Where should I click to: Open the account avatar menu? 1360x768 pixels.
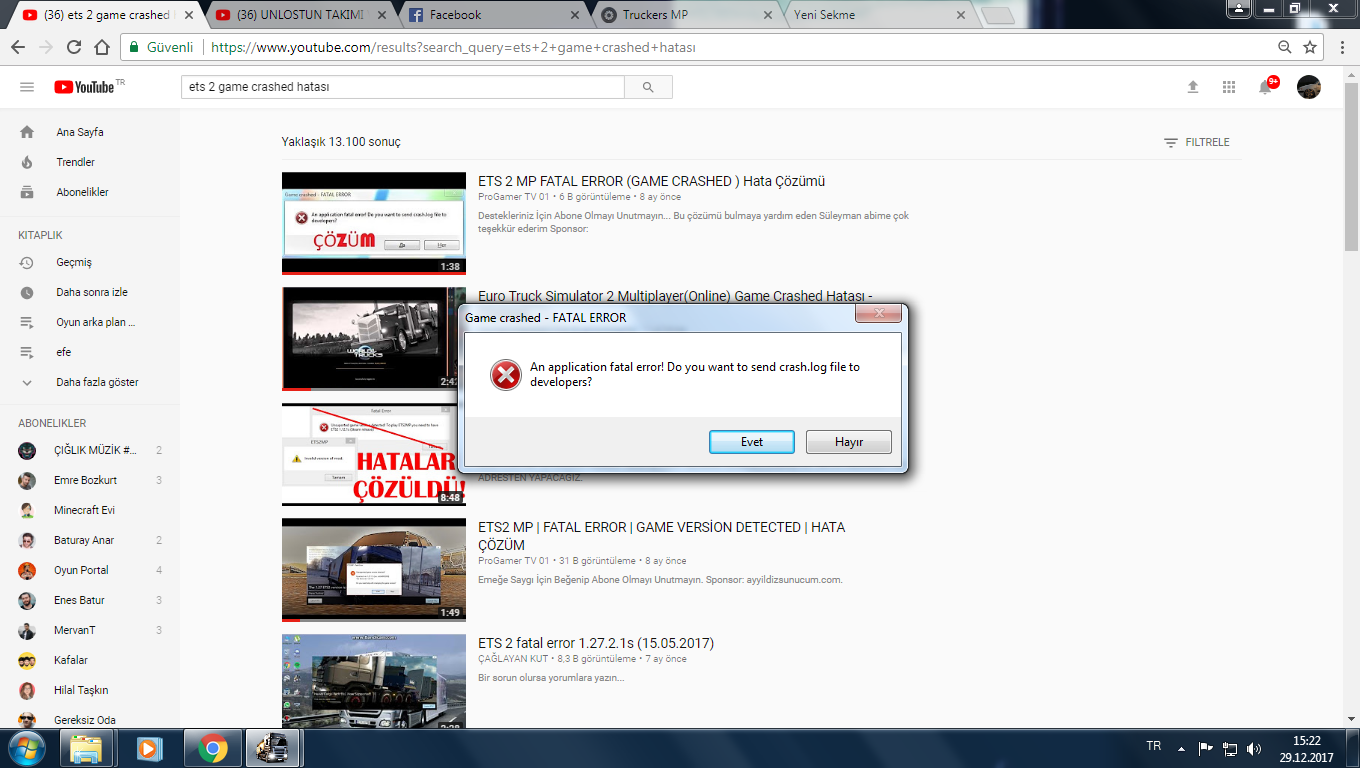tap(1309, 87)
